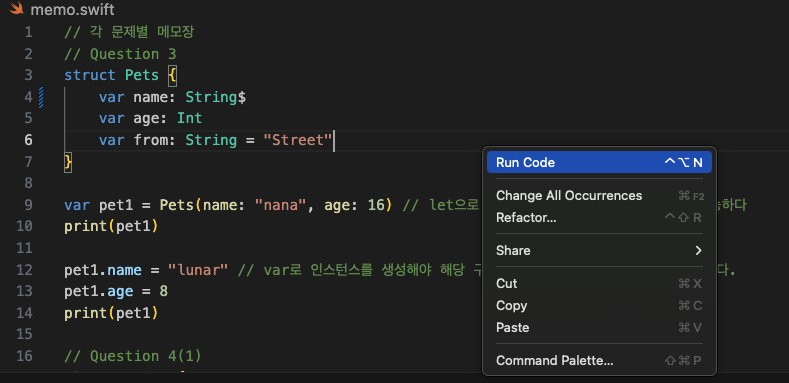
Task: Select Change All Occurrences
Action: coord(599,195)
